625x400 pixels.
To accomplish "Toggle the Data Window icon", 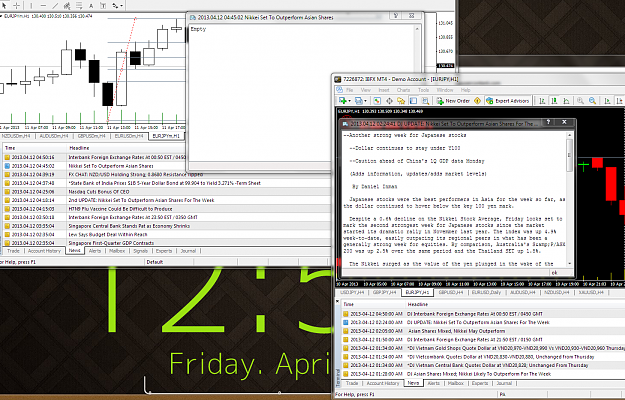I will 389,101.
